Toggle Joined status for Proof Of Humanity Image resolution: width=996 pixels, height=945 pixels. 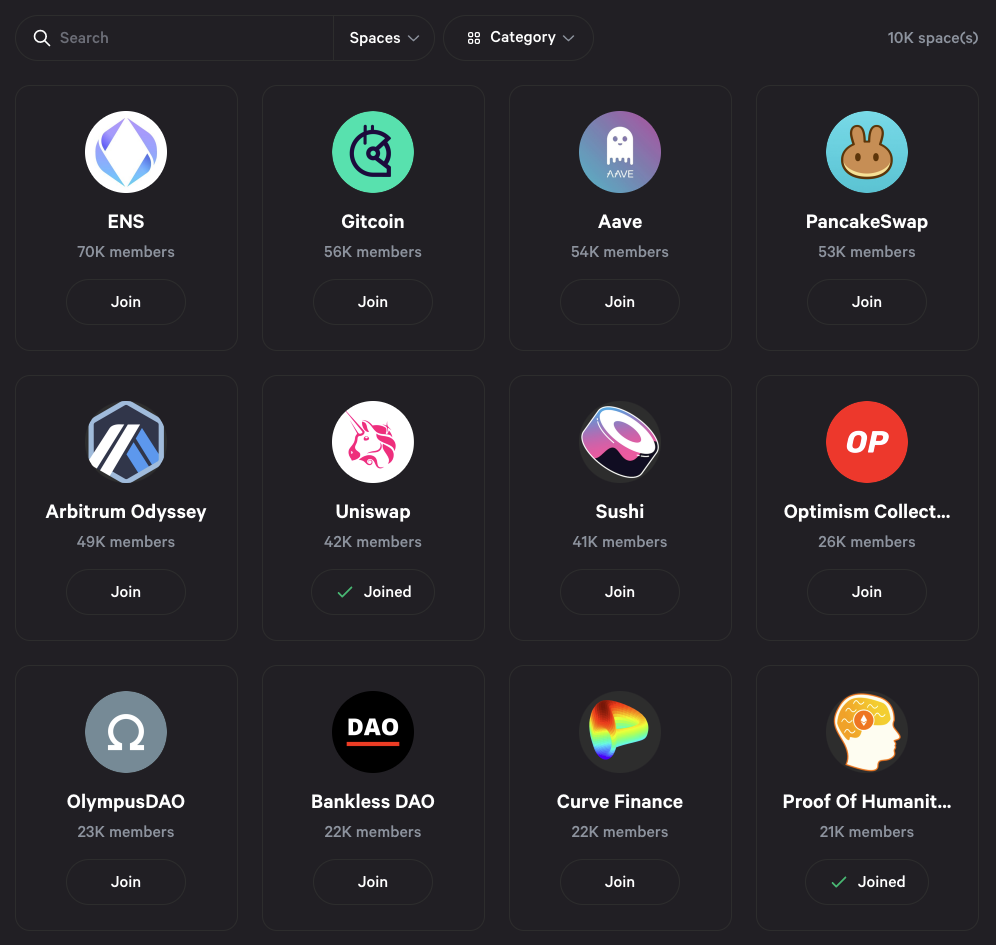pos(867,881)
